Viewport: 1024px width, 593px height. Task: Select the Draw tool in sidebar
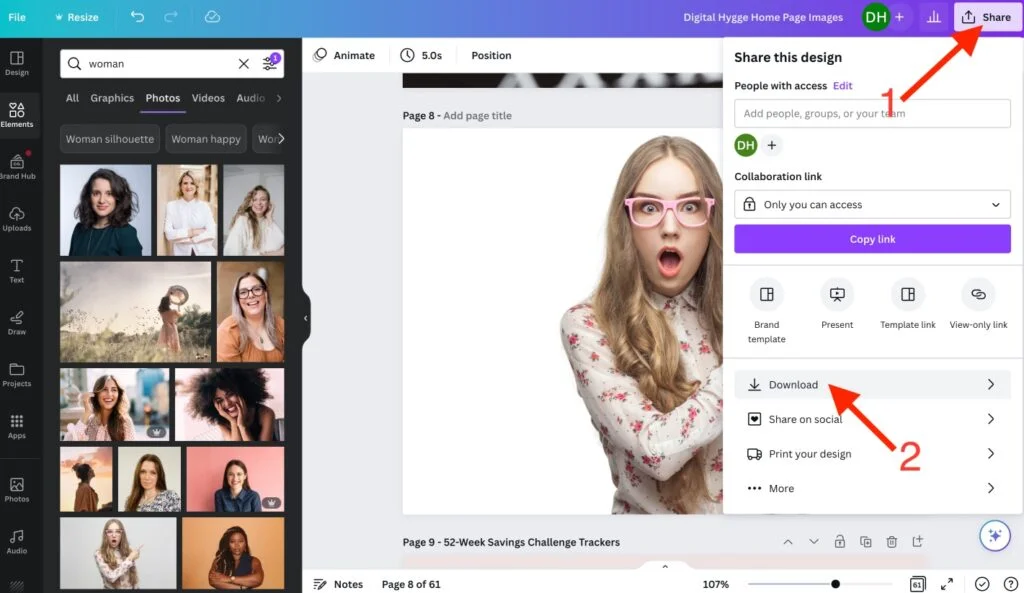pos(17,322)
